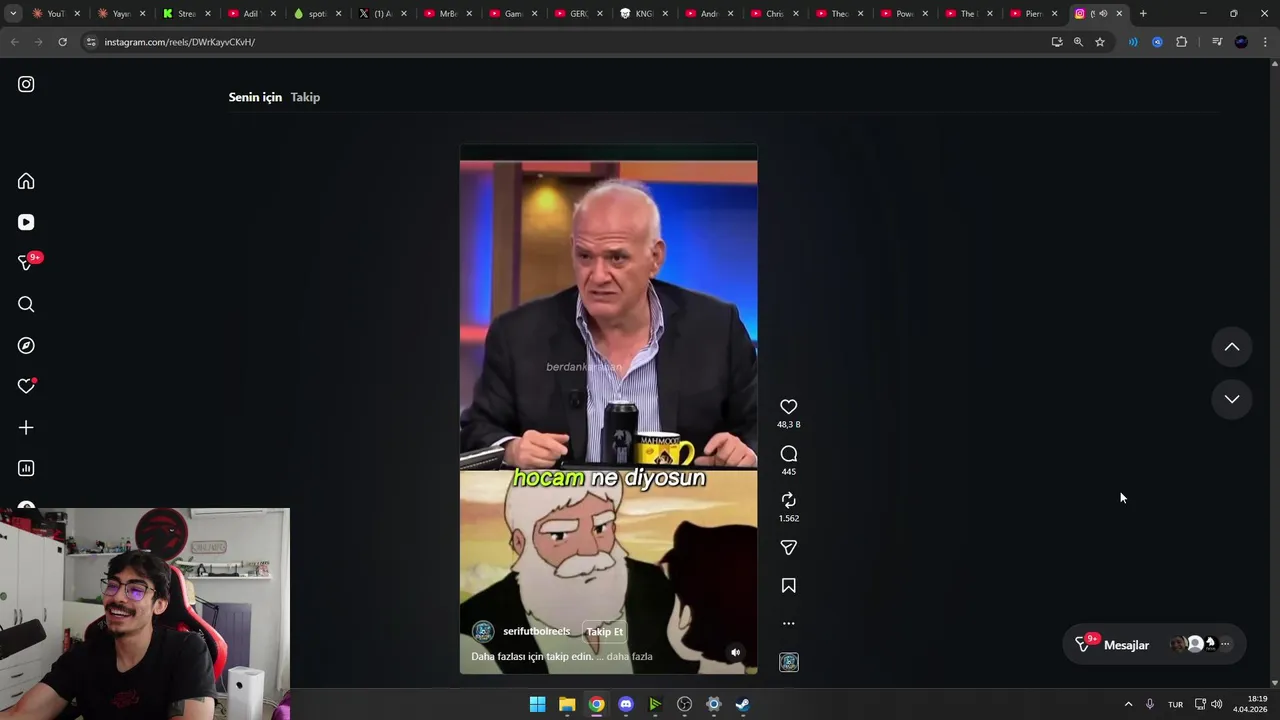Open the dashboard chart icon in sidebar

click(x=26, y=468)
